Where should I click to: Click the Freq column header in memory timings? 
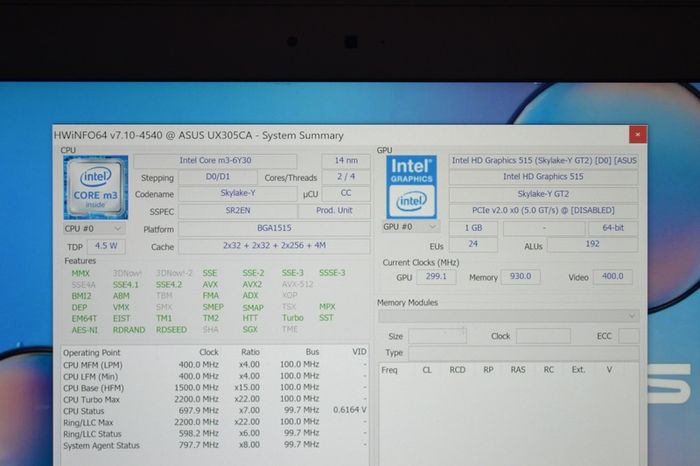pyautogui.click(x=389, y=370)
